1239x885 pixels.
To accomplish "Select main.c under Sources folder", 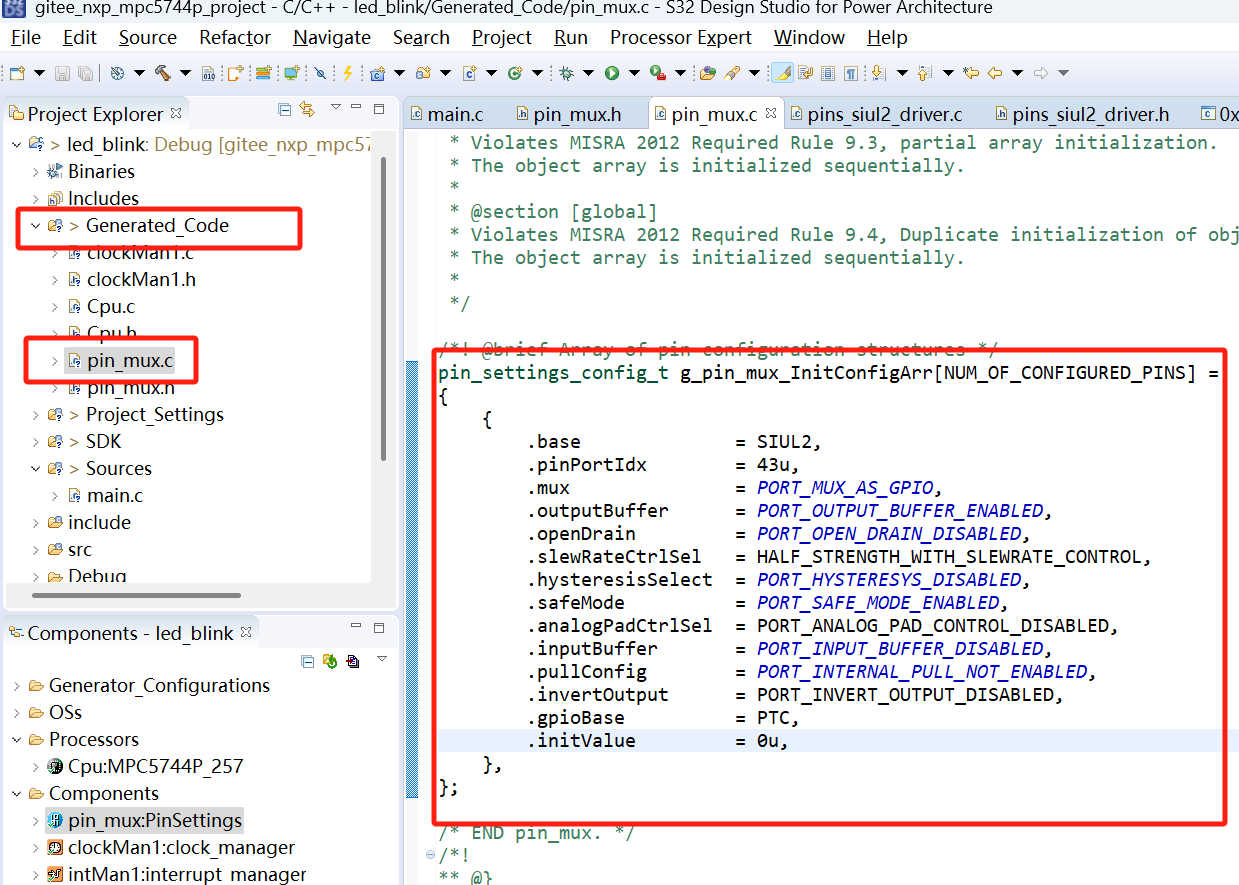I will point(105,496).
